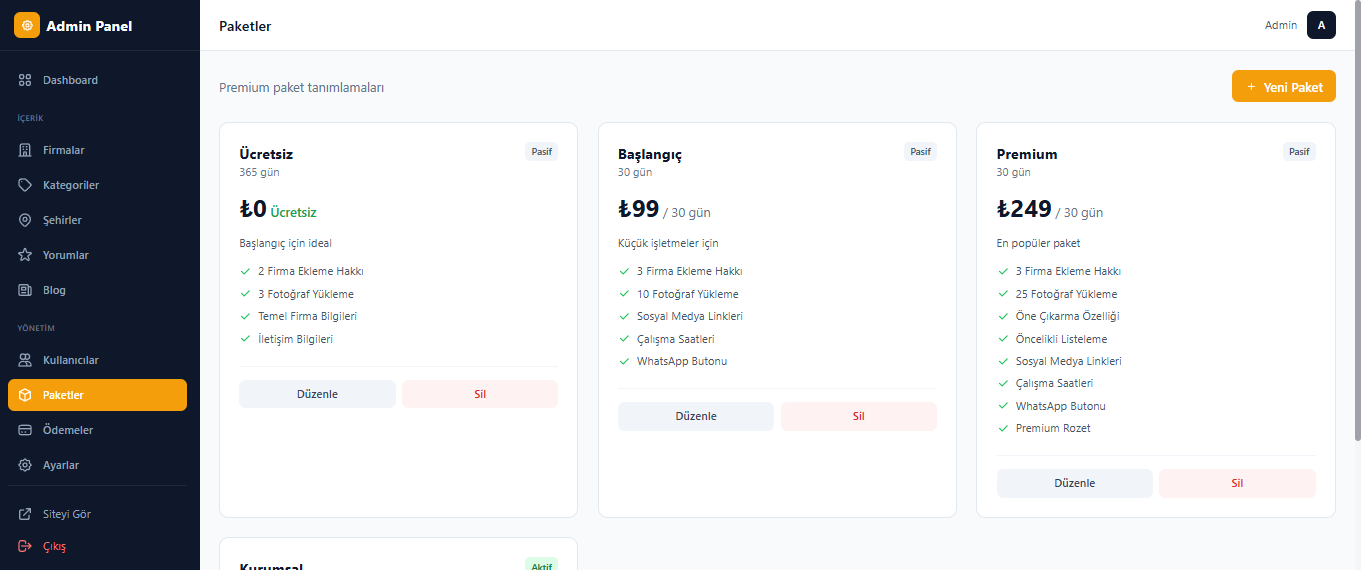Open the Ayarlar settings gear icon
Viewport: 1366px width, 570px height.
(26, 465)
